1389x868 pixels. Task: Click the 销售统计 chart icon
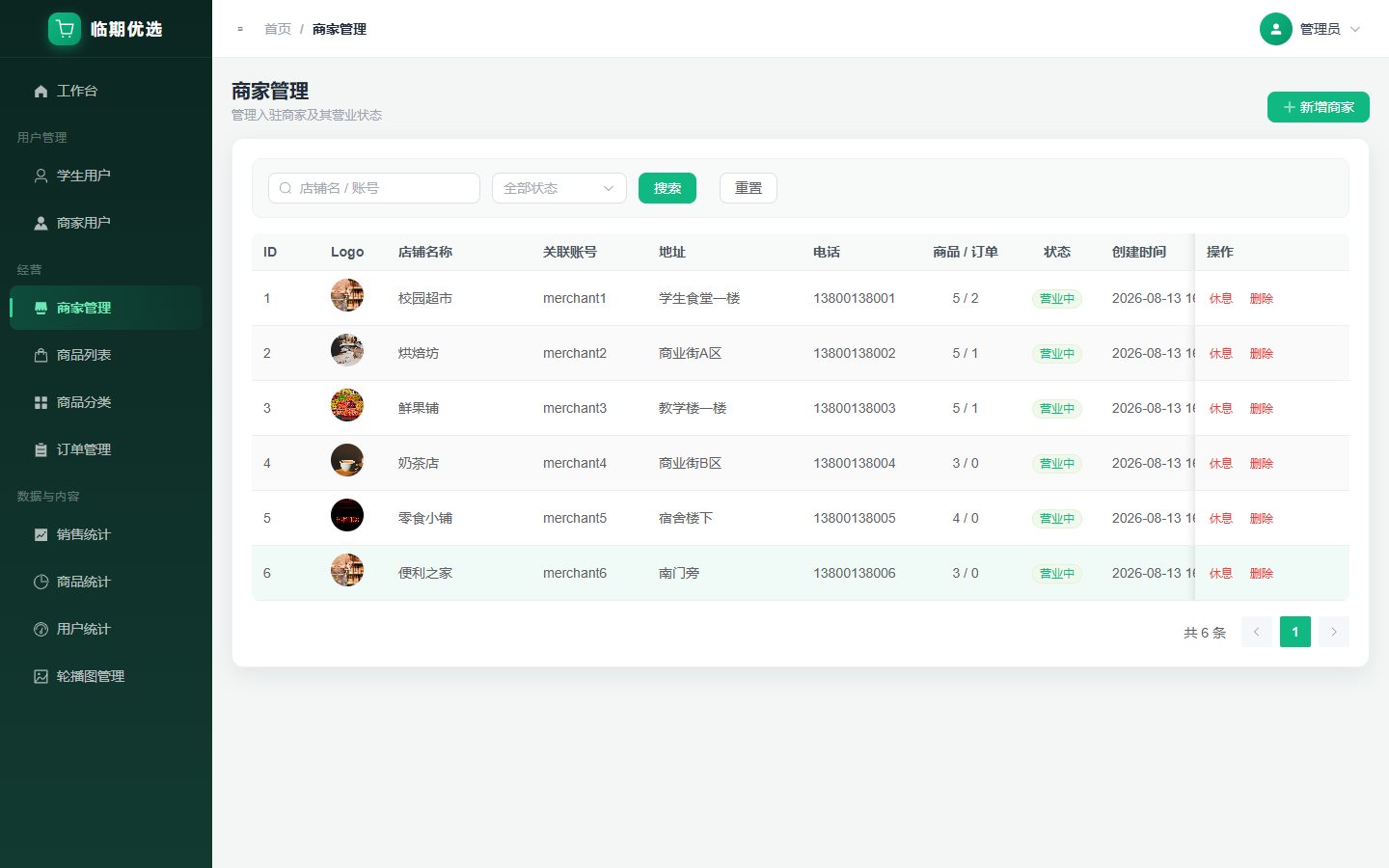[x=41, y=534]
